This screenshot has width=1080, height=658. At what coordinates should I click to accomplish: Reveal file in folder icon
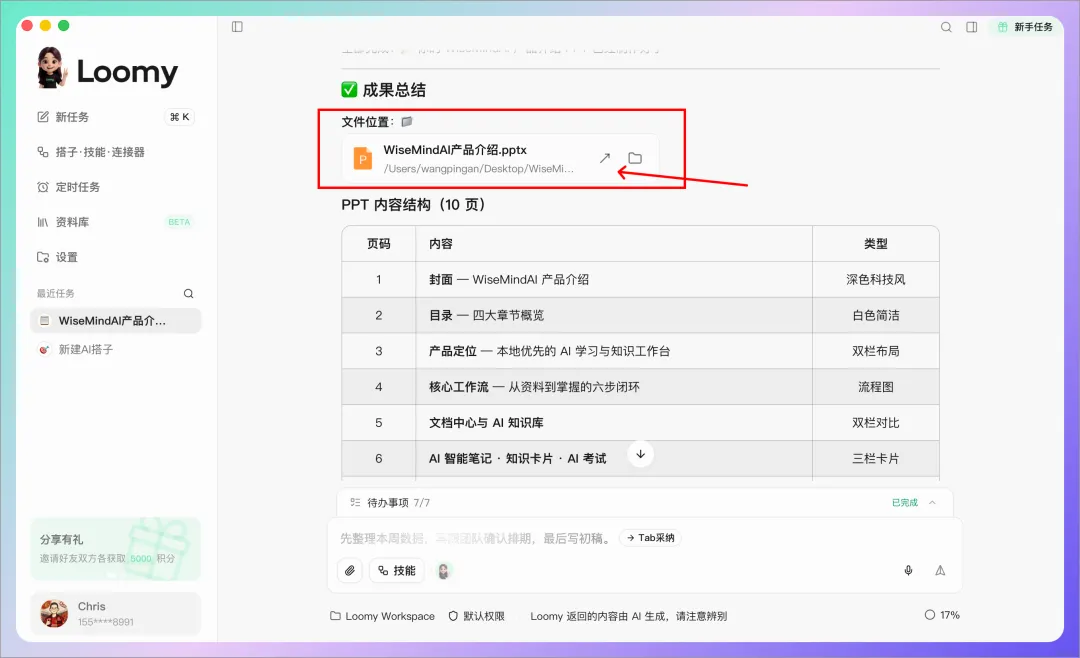click(x=635, y=158)
